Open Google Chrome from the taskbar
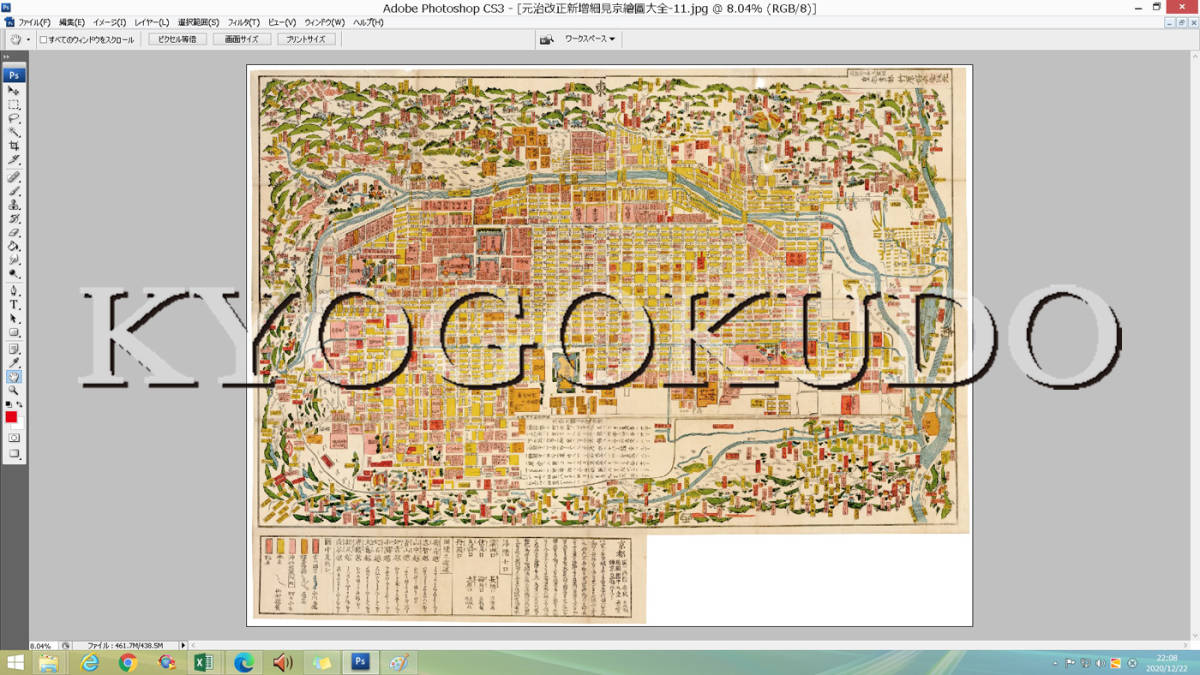 pos(128,663)
